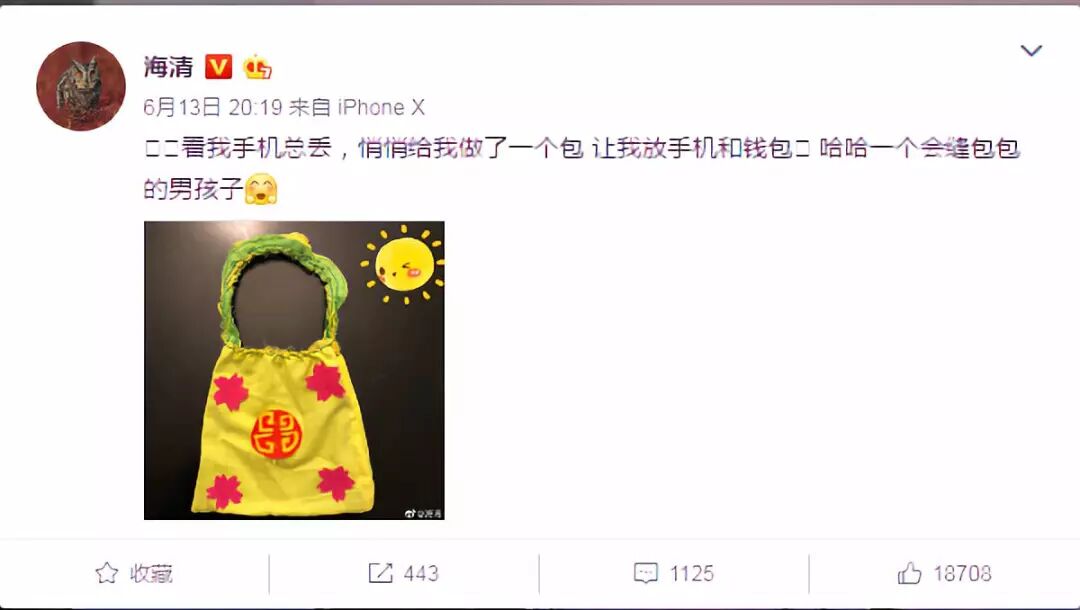Click the 18708 likes count
This screenshot has height=610, width=1080.
[x=962, y=573]
